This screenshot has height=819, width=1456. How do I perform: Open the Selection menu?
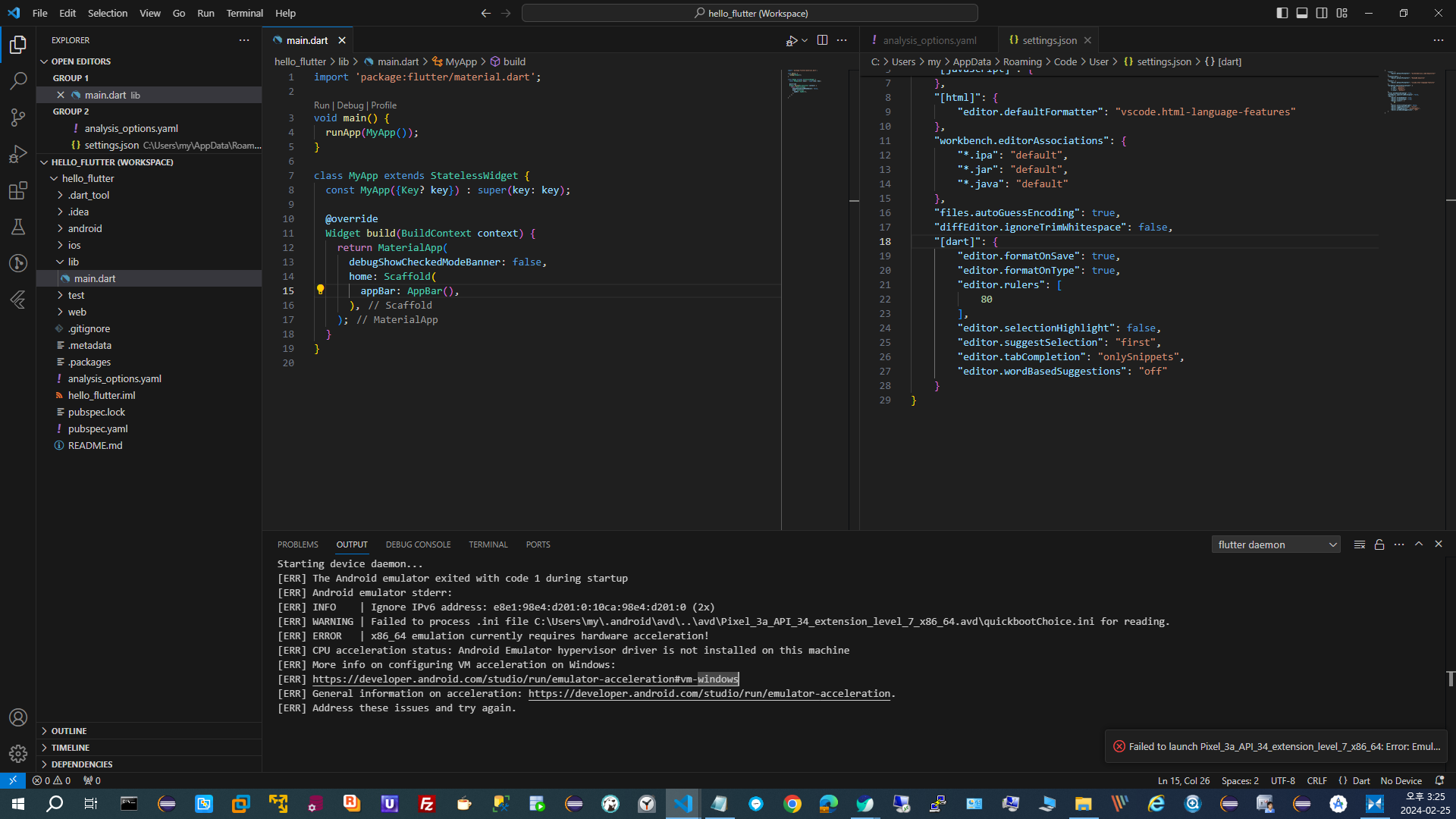pyautogui.click(x=108, y=13)
